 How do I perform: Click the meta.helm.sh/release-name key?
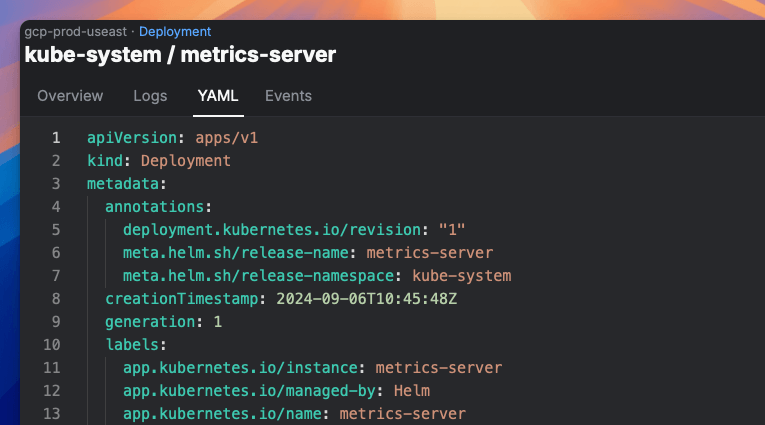coord(240,253)
